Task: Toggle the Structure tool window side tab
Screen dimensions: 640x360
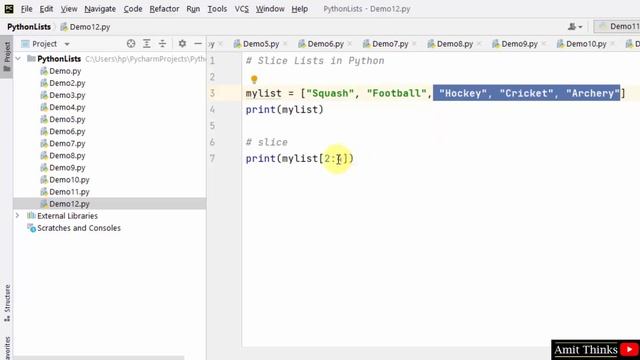Action: coord(7,303)
